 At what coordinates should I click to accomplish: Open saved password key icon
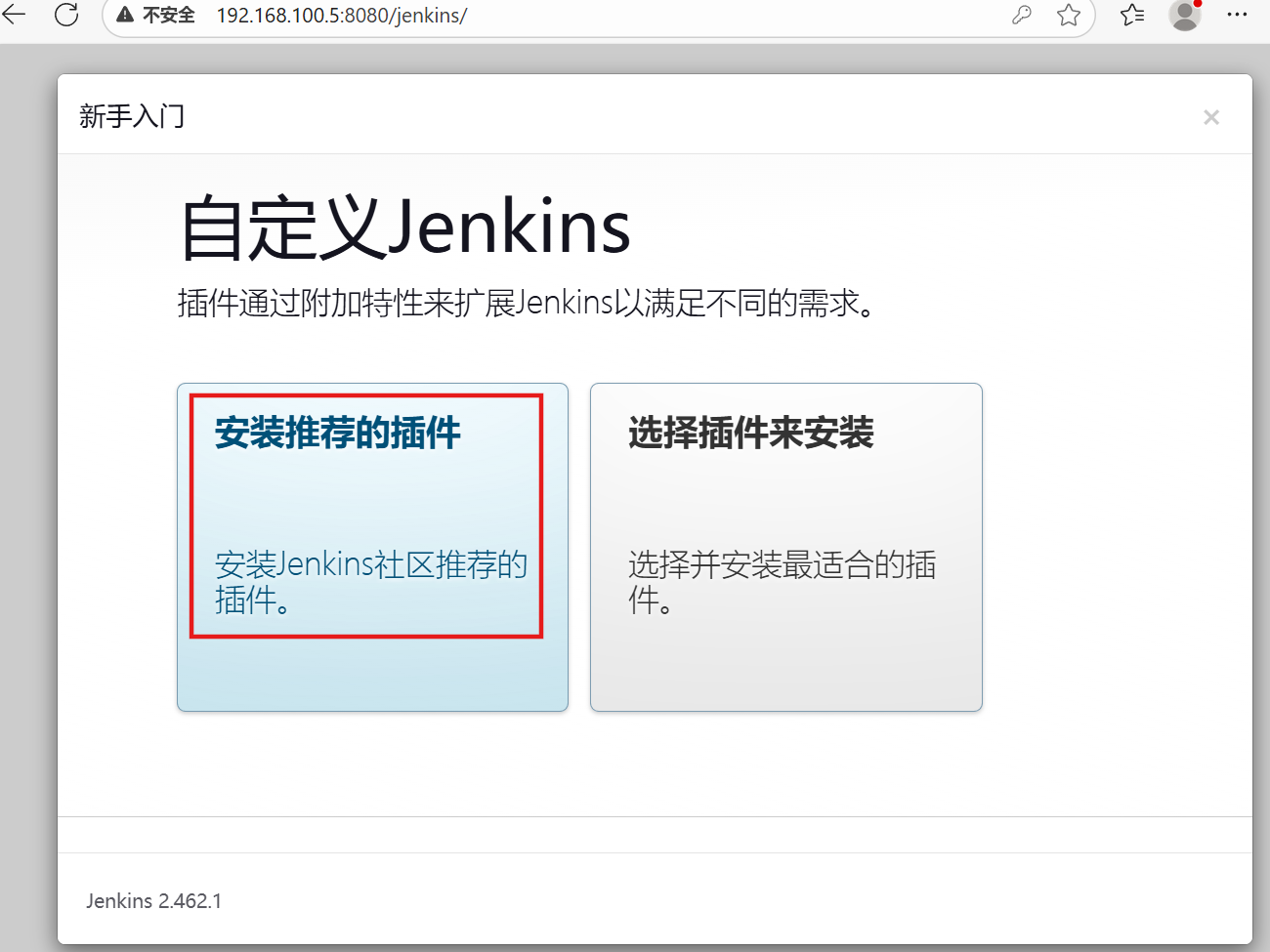[1022, 15]
